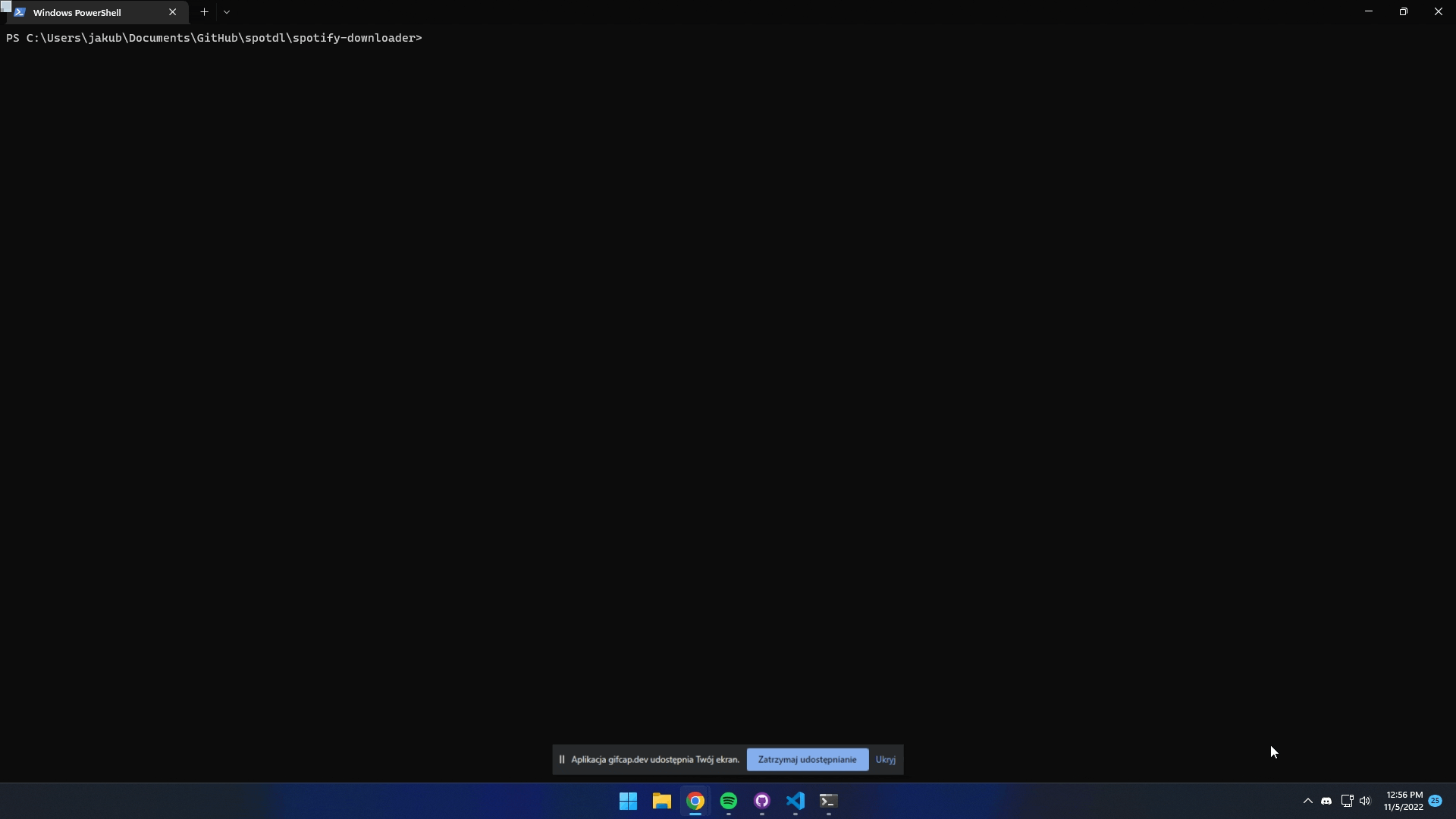1456x819 pixels.
Task: Hide the screen sharing bar with Ukryj
Action: click(885, 759)
